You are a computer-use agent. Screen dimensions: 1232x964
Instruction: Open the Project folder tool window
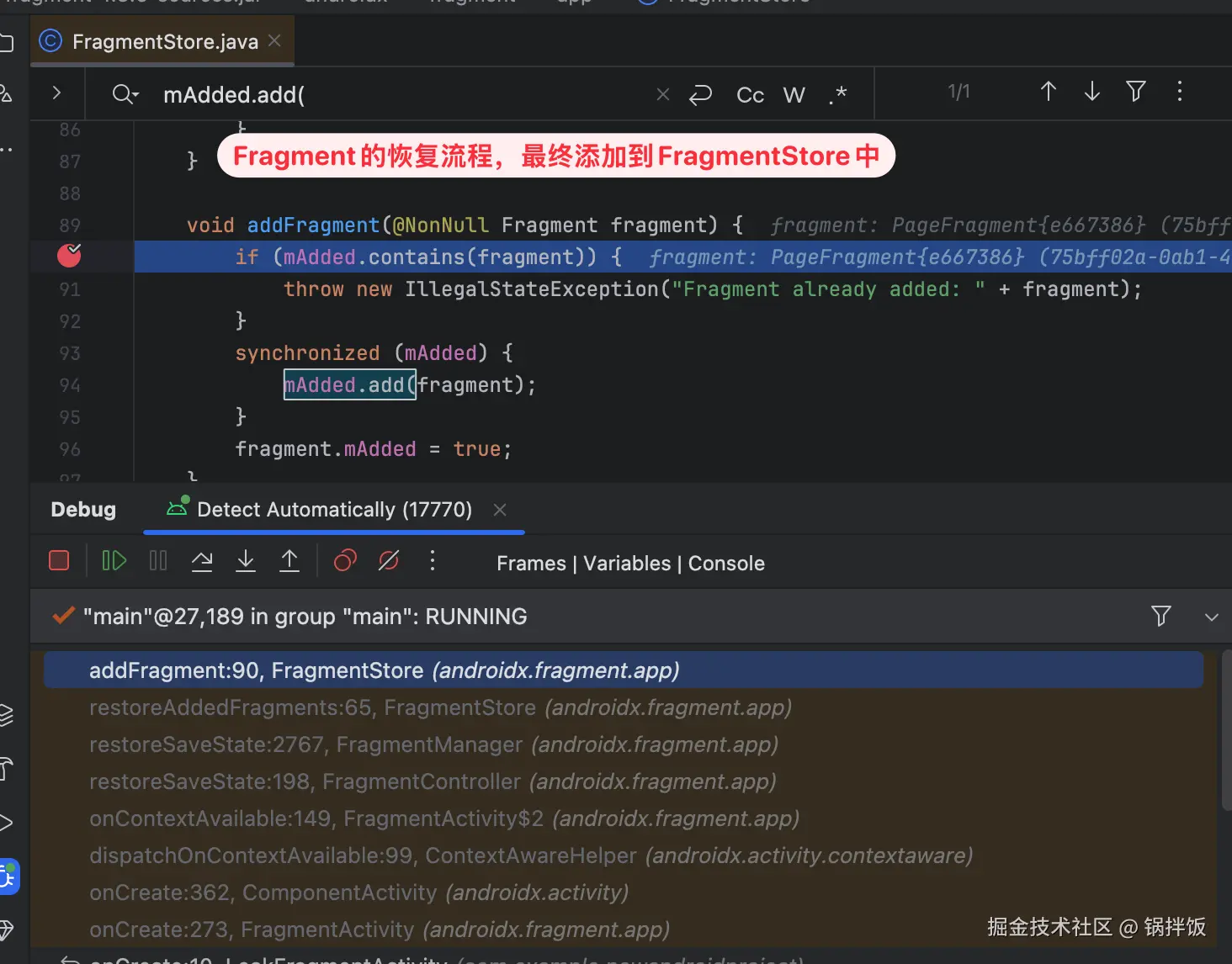coord(6,42)
